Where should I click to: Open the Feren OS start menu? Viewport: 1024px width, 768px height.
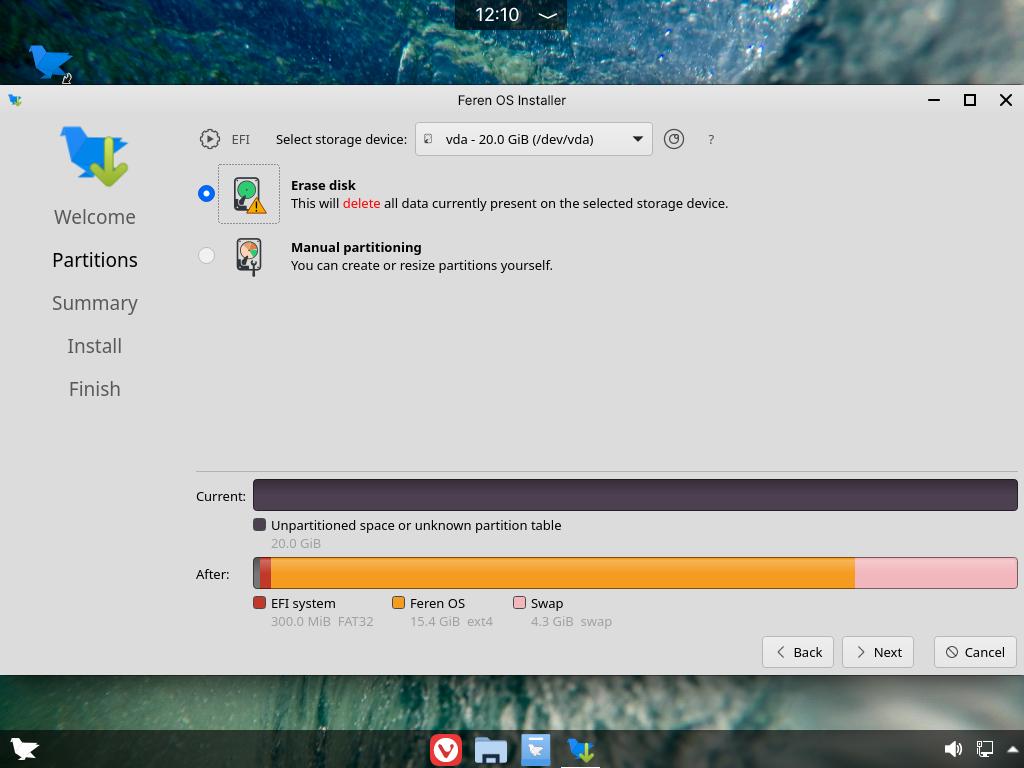coord(24,748)
